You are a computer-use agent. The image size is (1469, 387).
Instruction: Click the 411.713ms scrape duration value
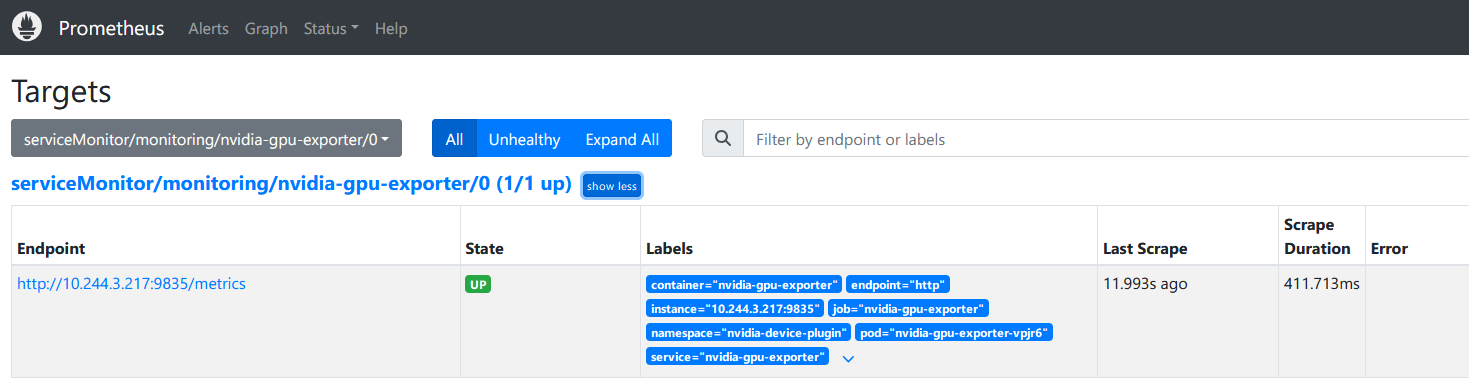click(x=1322, y=284)
